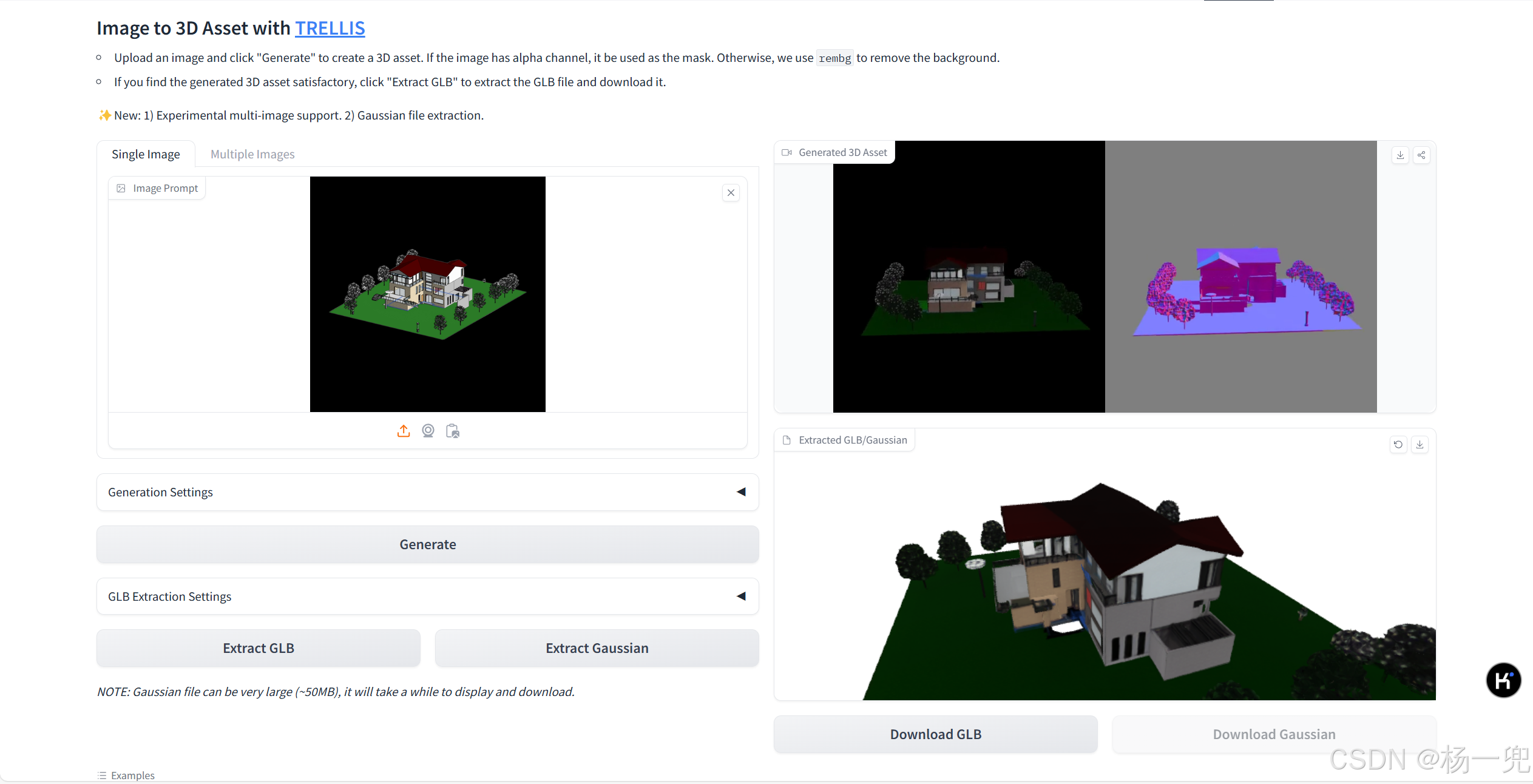Switch to the Multiple Images tab
This screenshot has height=784, width=1533.
252,154
